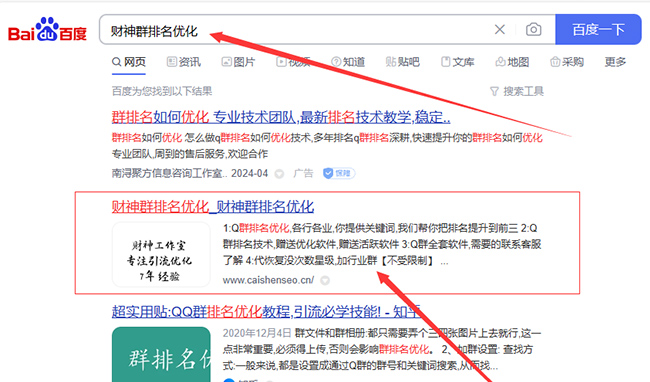The height and width of the screenshot is (382, 650).
Task: Click the 百度为您找到以下结果 text
Action: 162,91
